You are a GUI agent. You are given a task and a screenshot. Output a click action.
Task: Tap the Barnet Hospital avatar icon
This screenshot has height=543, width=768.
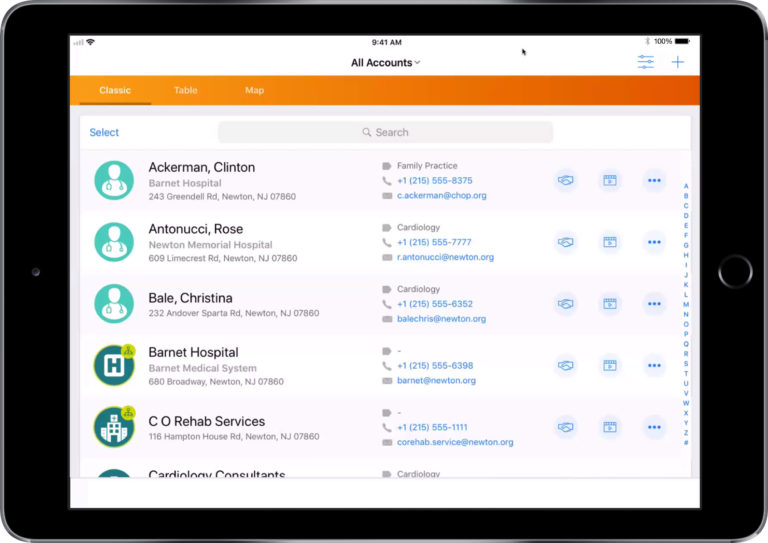tap(114, 365)
